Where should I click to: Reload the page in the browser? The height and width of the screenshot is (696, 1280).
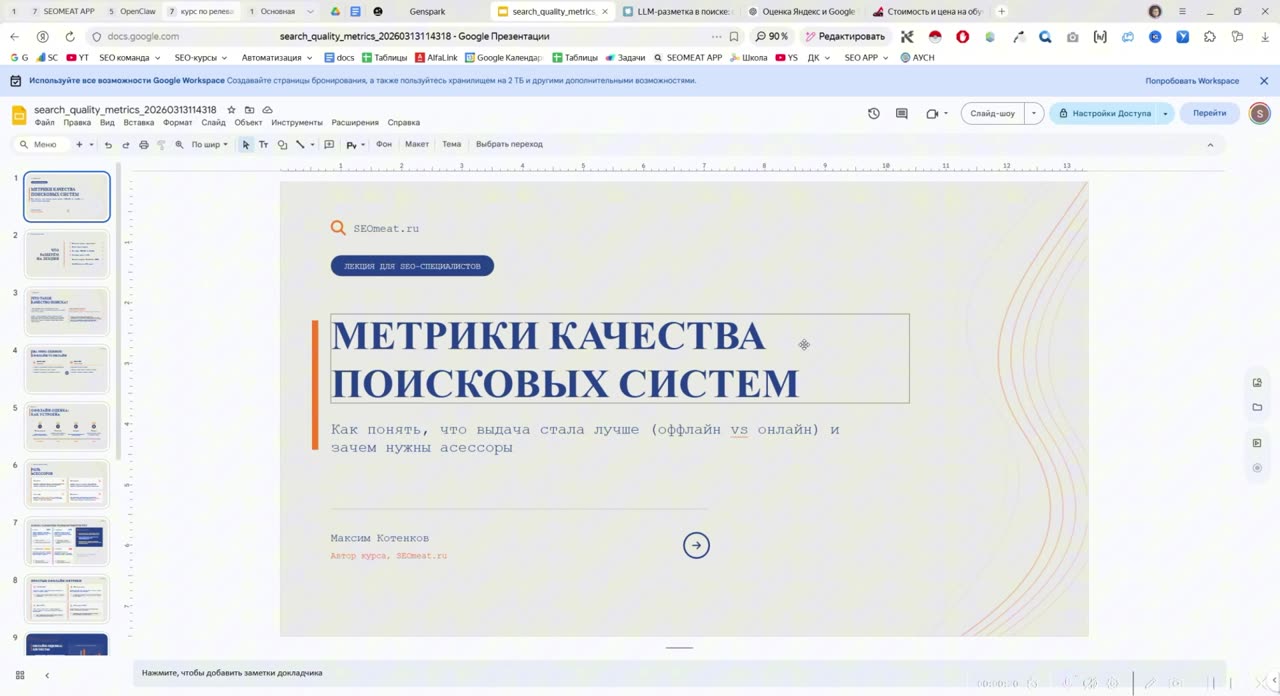click(x=70, y=36)
